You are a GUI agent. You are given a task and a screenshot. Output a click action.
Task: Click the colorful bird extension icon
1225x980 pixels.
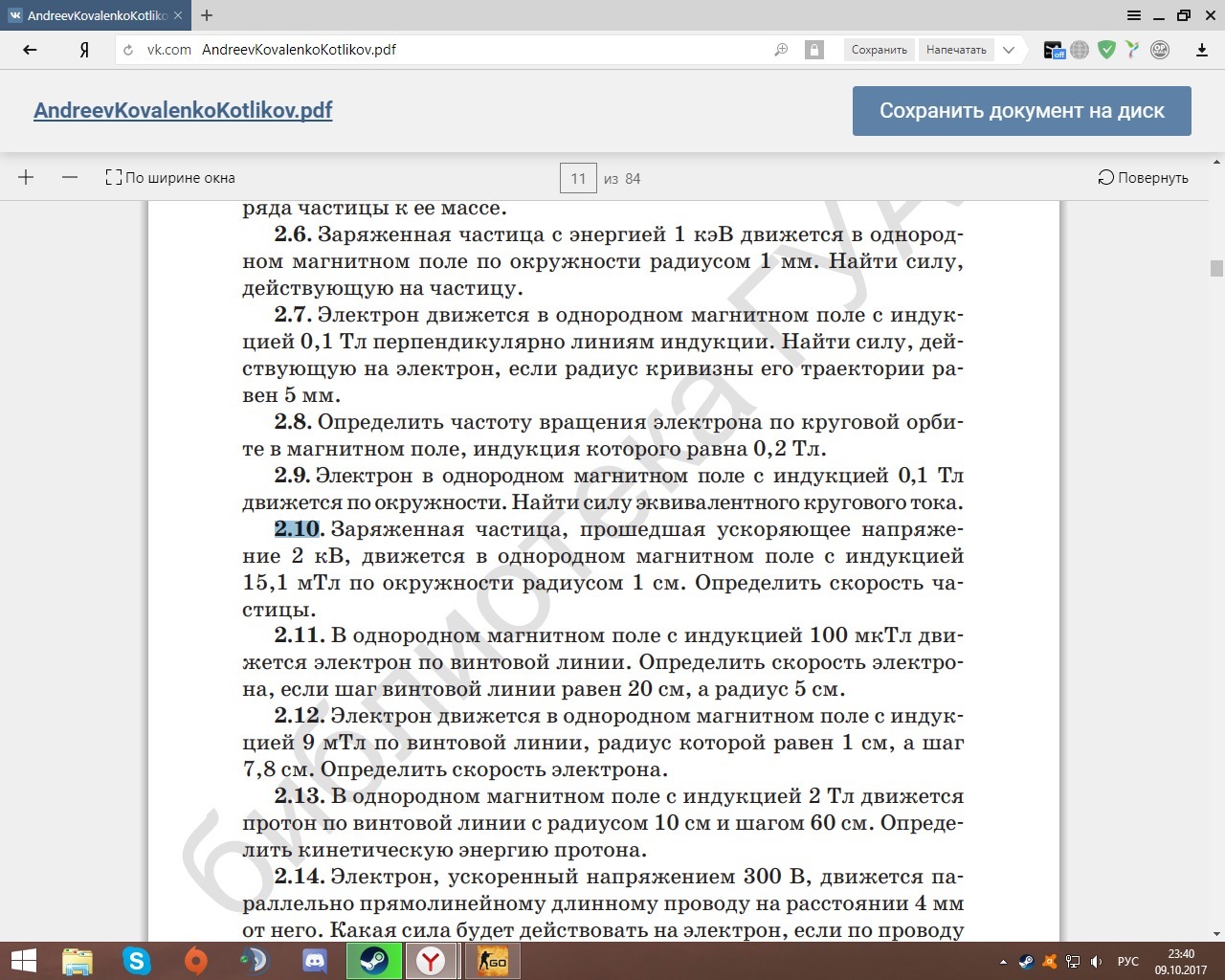pos(1132,50)
